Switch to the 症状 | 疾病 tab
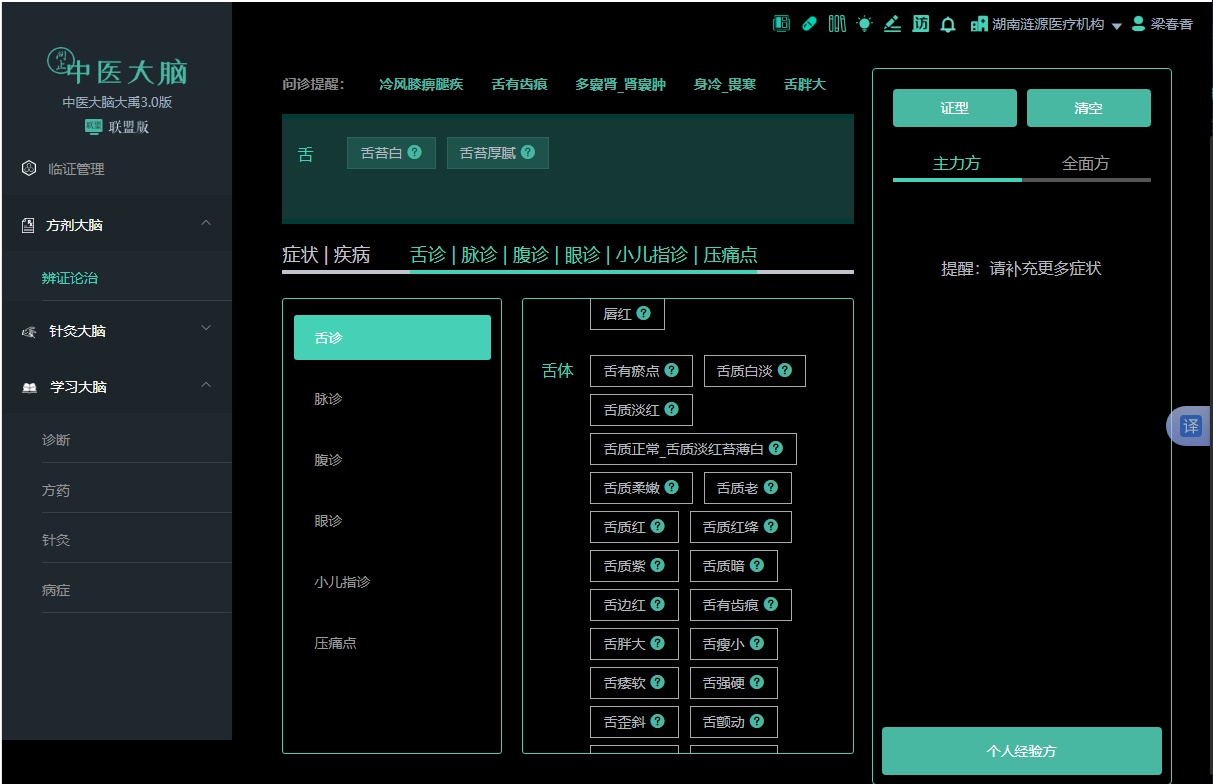Image resolution: width=1213 pixels, height=784 pixels. click(326, 255)
